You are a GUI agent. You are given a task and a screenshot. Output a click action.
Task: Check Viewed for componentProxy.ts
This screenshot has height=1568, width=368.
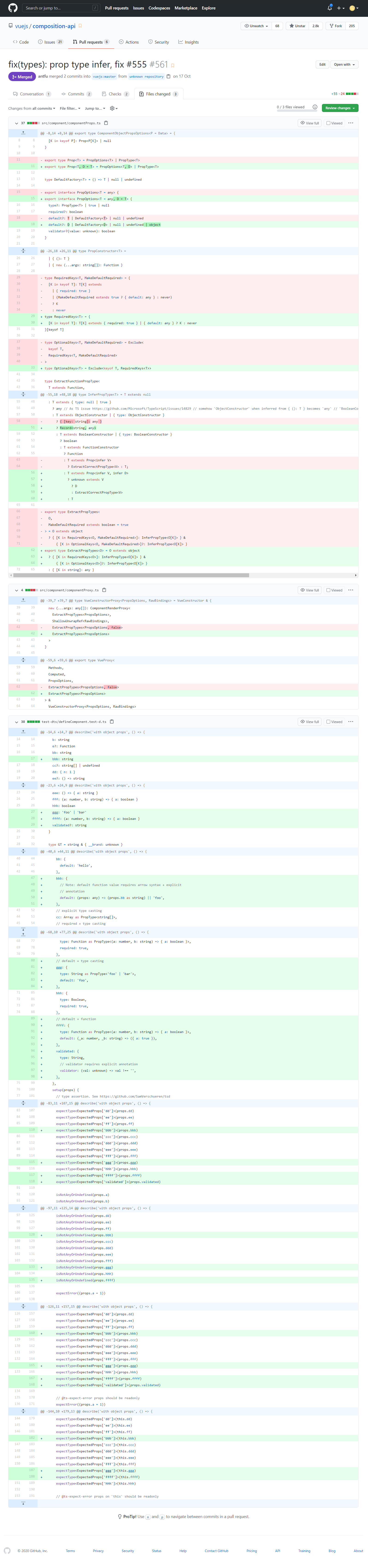coord(328,590)
